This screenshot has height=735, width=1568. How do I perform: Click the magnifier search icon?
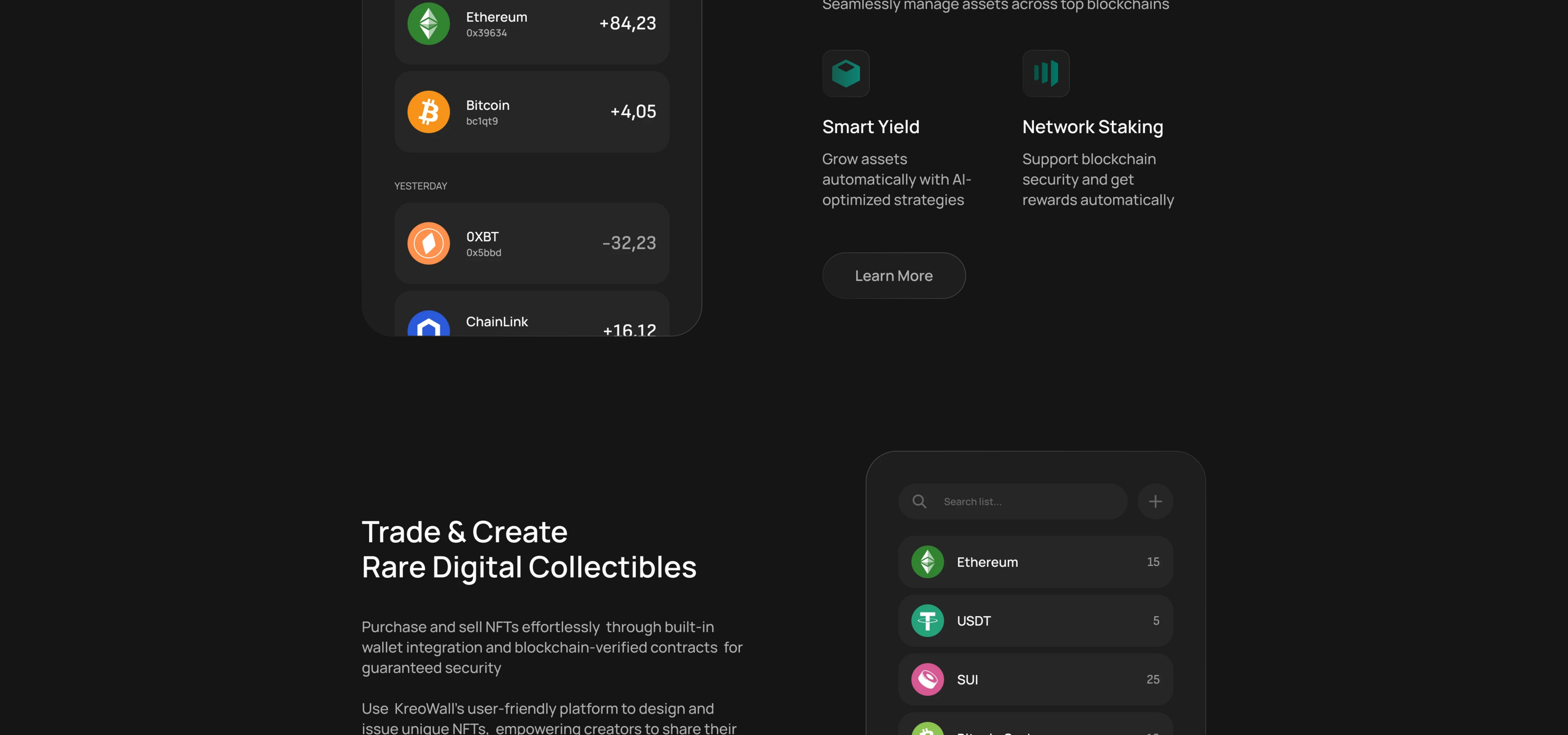[919, 501]
